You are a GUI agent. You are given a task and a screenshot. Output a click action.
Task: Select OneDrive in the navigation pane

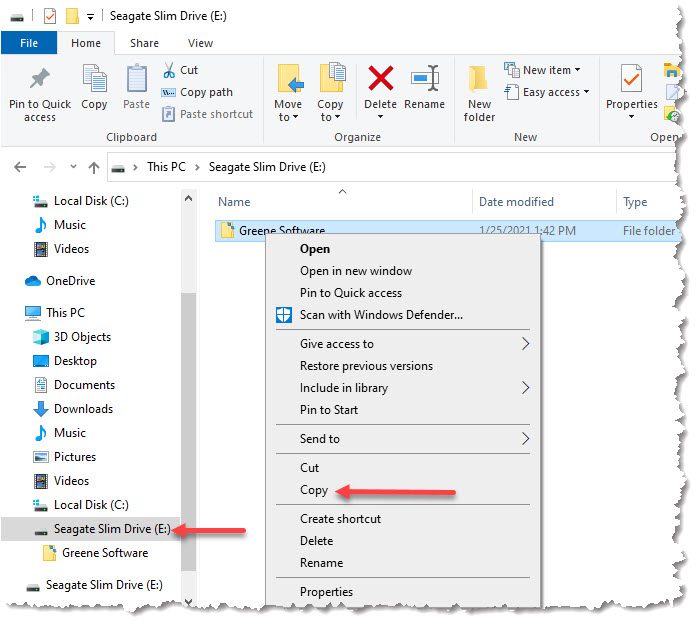[x=70, y=281]
